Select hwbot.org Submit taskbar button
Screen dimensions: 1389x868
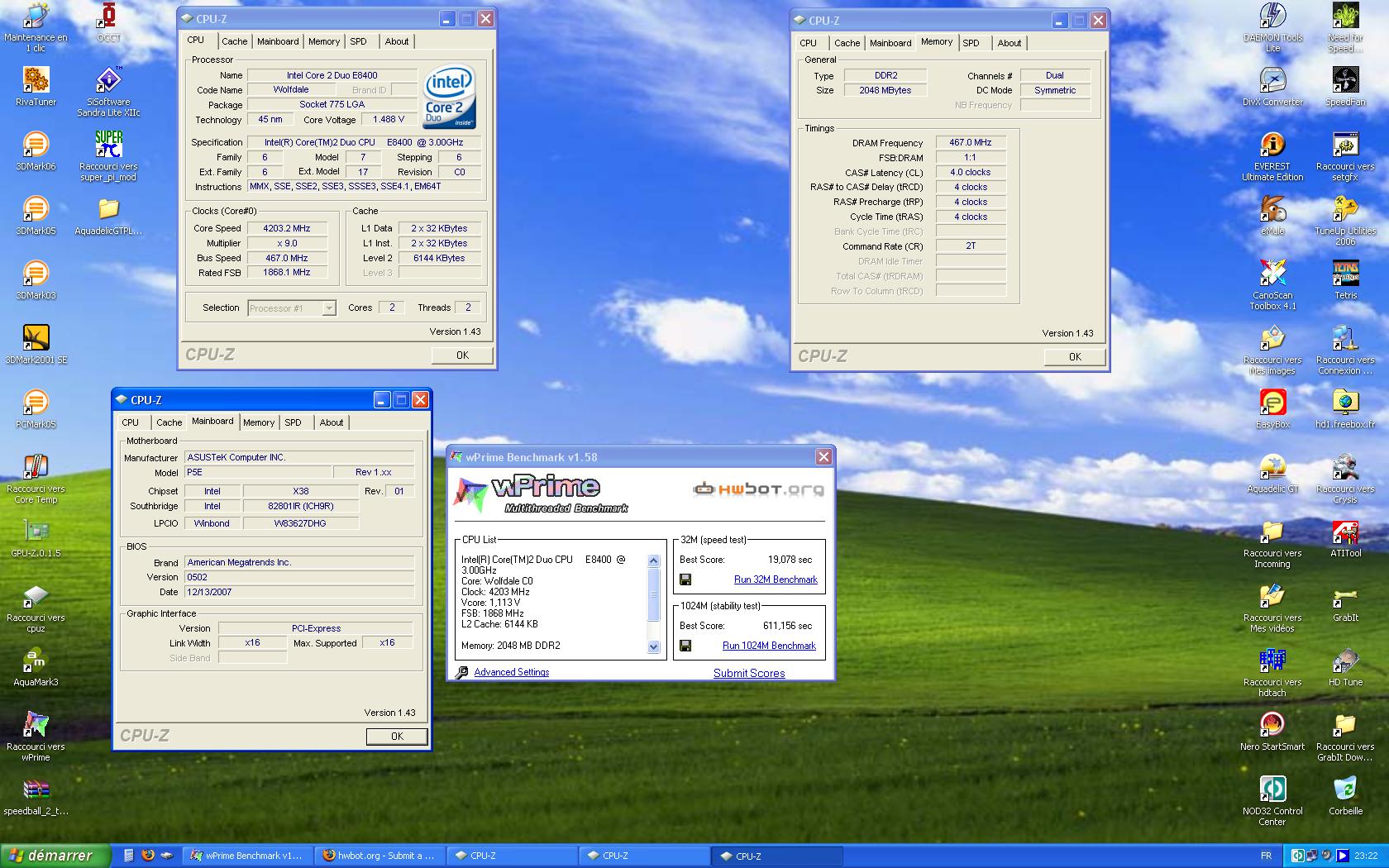[379, 856]
